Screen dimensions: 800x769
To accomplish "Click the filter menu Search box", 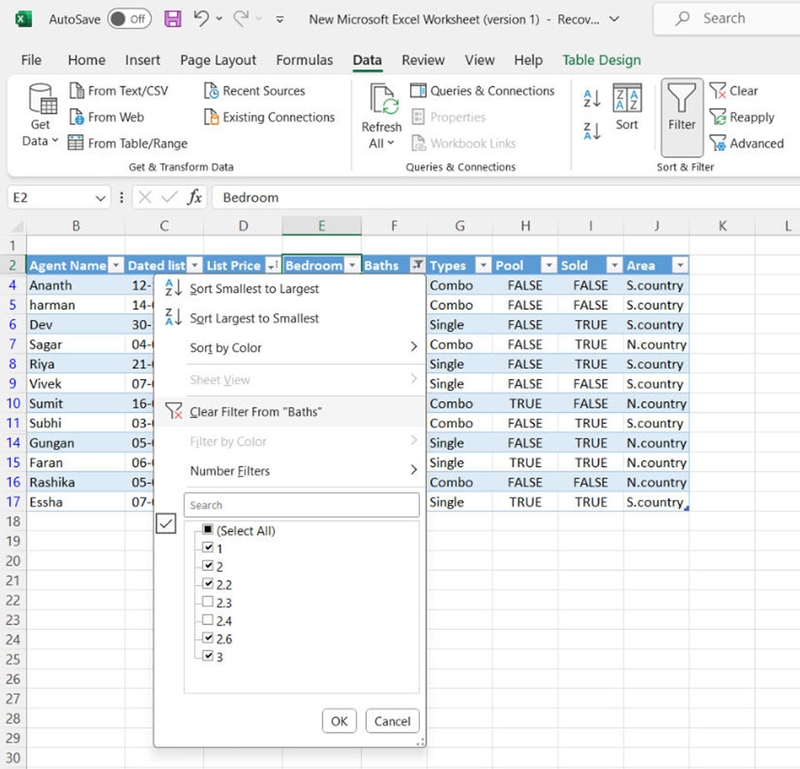I will click(302, 505).
